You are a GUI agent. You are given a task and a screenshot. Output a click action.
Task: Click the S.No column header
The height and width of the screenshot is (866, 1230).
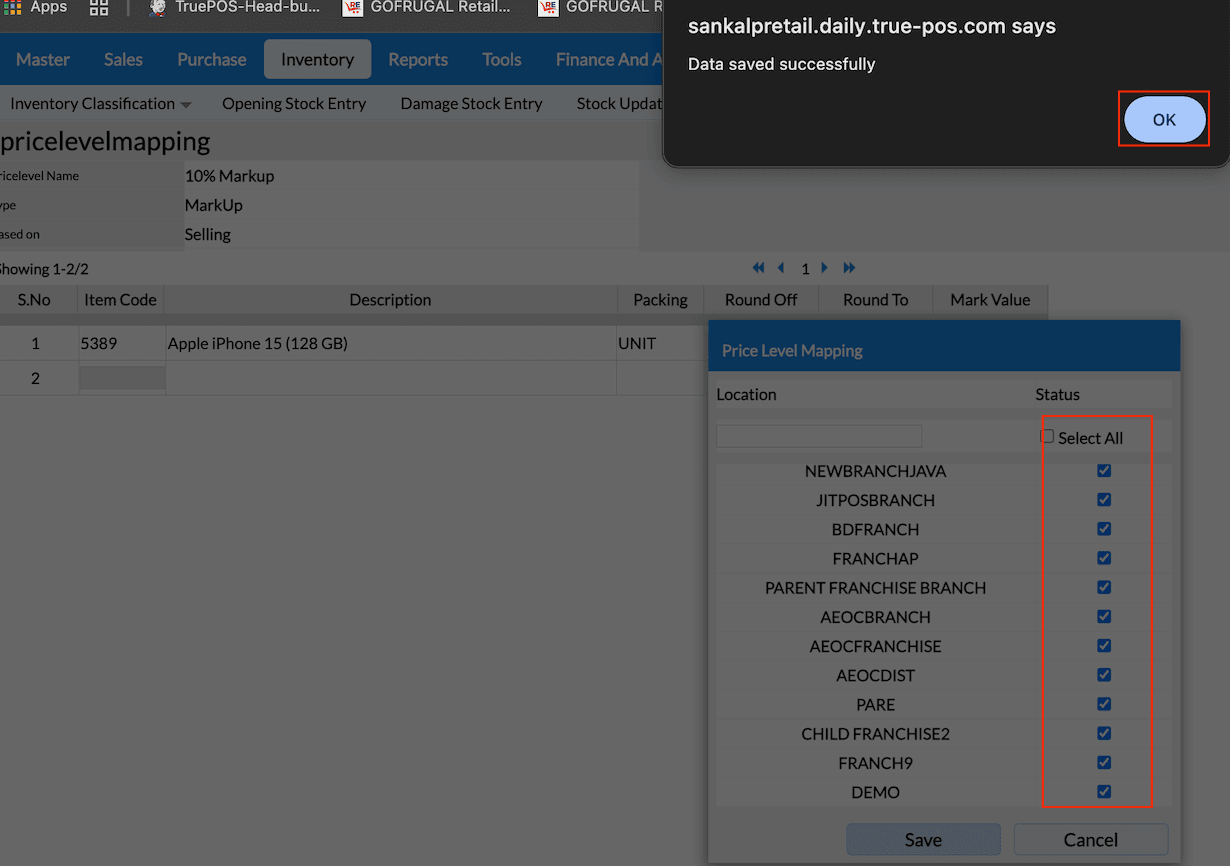pos(35,300)
